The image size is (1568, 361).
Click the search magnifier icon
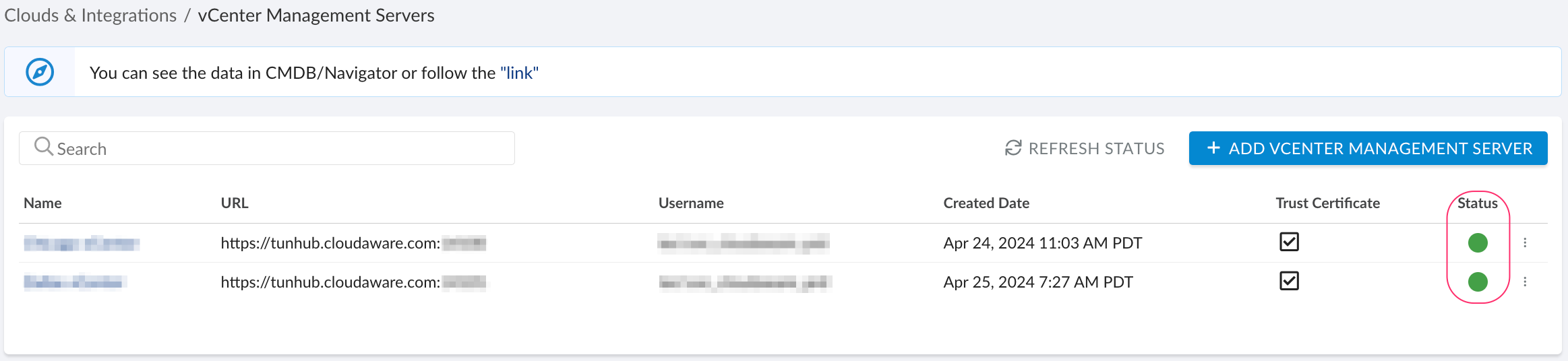click(x=43, y=146)
